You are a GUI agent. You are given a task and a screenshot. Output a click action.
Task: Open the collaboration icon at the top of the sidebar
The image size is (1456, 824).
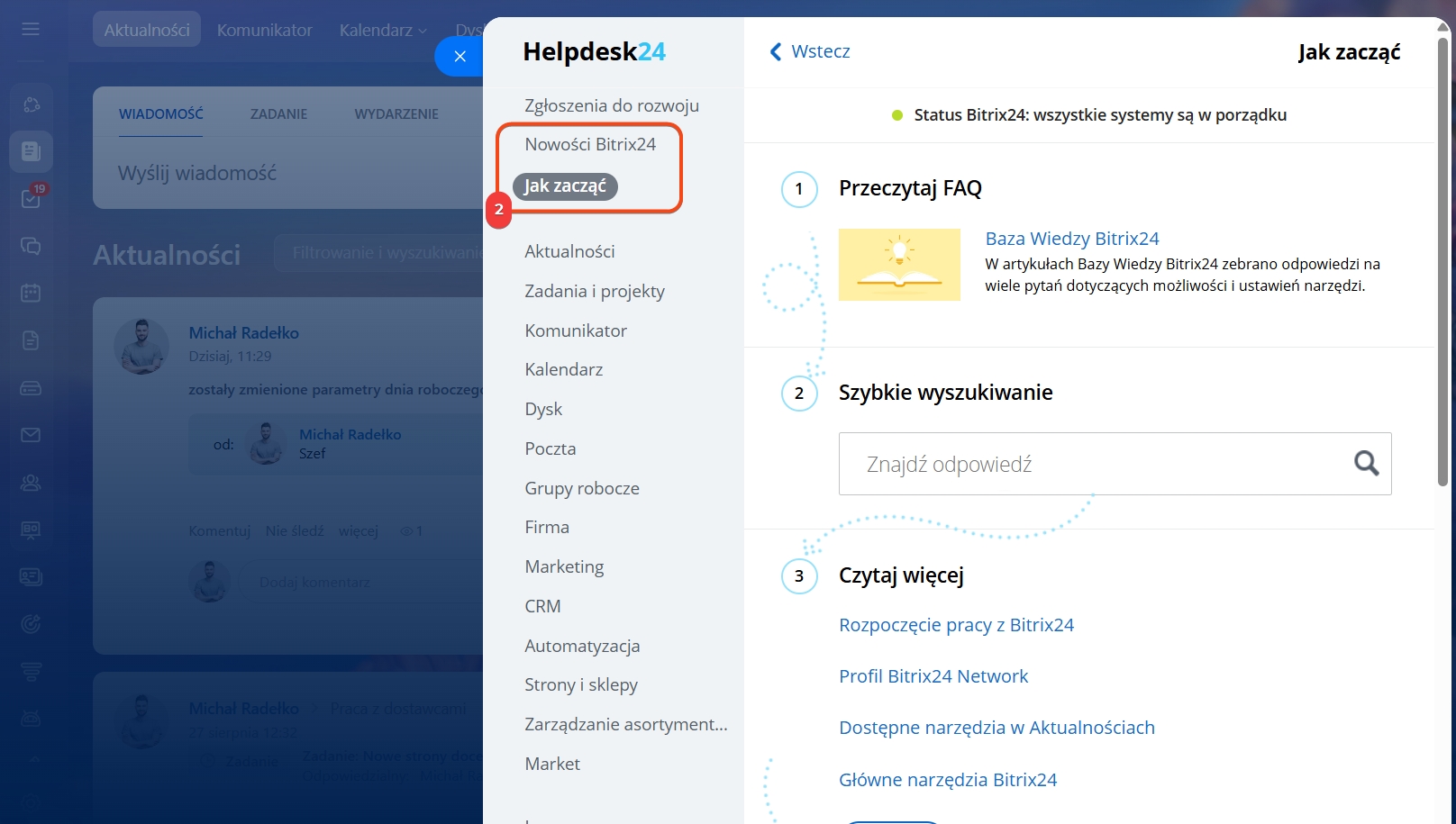tap(31, 104)
